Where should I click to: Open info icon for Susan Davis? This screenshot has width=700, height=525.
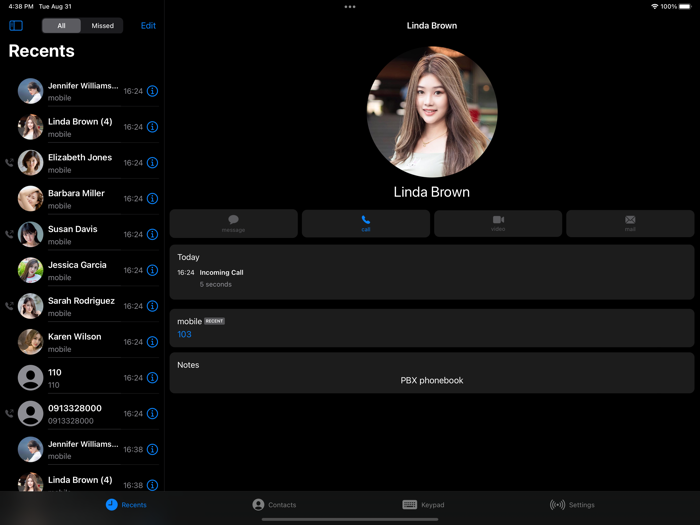pos(152,234)
